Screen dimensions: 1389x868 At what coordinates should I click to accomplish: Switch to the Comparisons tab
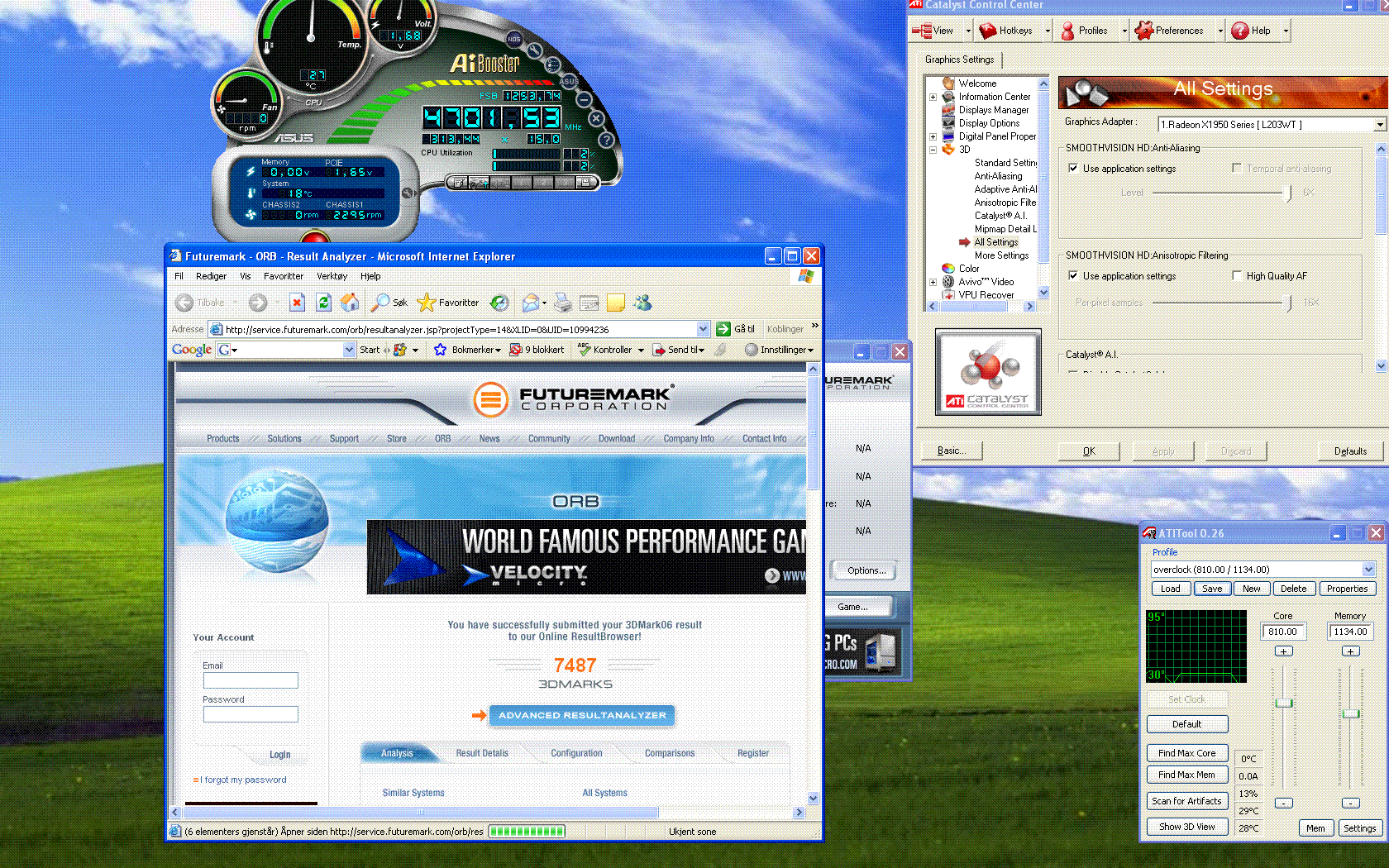point(670,753)
